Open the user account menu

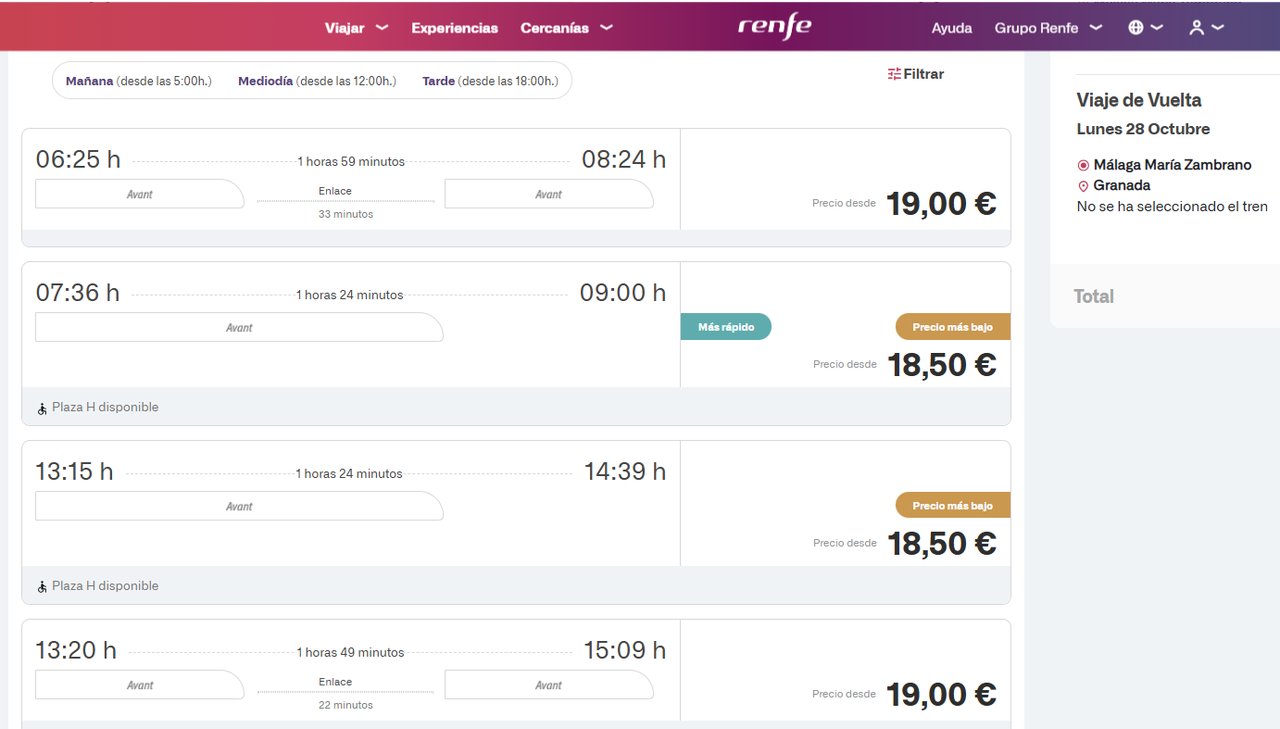click(x=1206, y=28)
